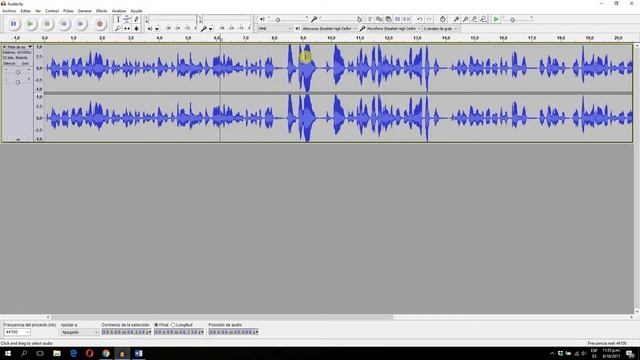Zoom in with the magnifier plus icon
The height and width of the screenshot is (360, 640).
click(x=456, y=19)
